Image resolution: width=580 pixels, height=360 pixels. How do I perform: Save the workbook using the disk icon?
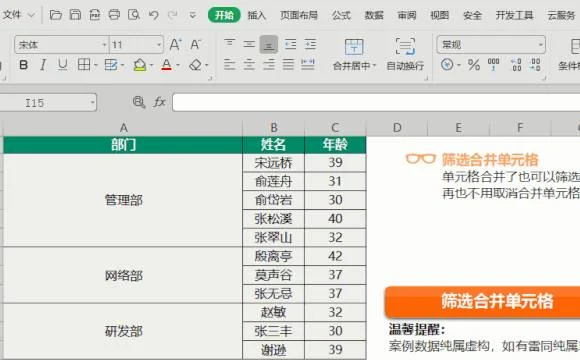click(x=75, y=15)
